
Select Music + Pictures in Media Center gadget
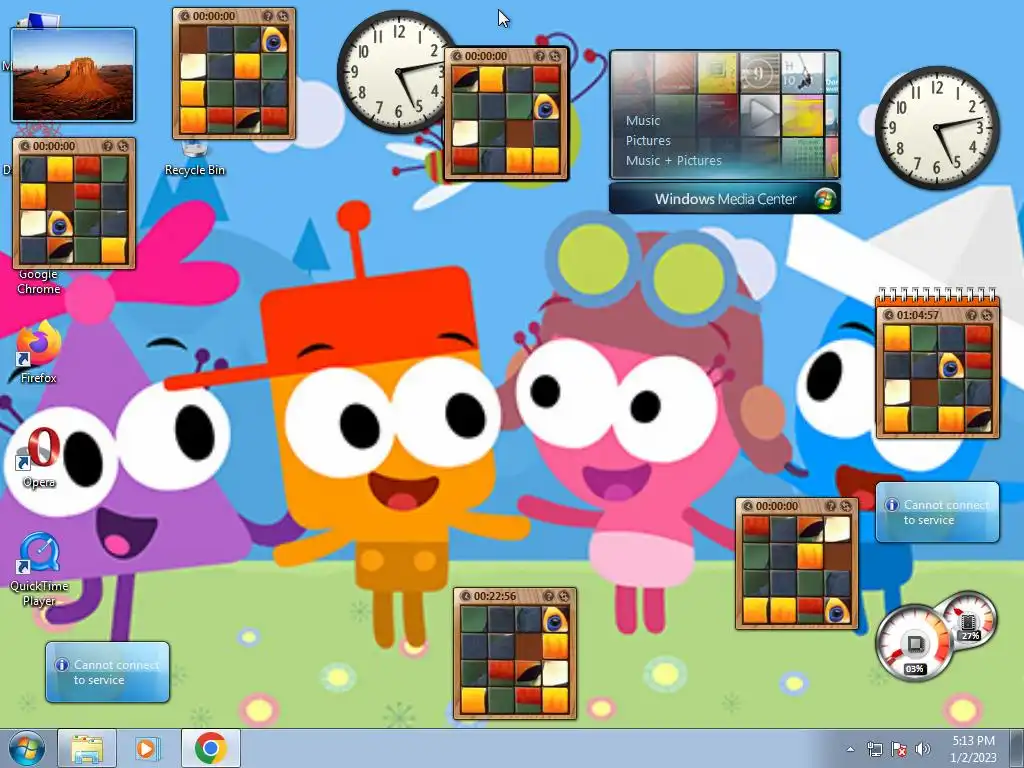pos(673,161)
